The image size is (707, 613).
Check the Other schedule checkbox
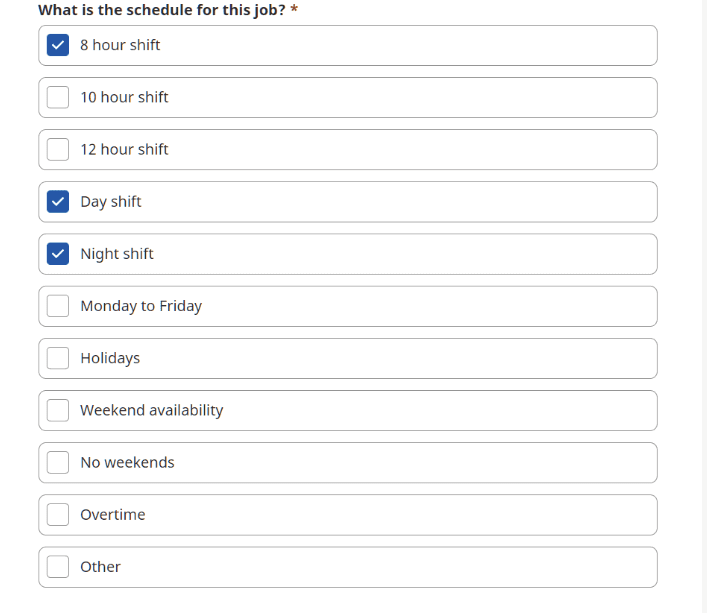tap(58, 566)
